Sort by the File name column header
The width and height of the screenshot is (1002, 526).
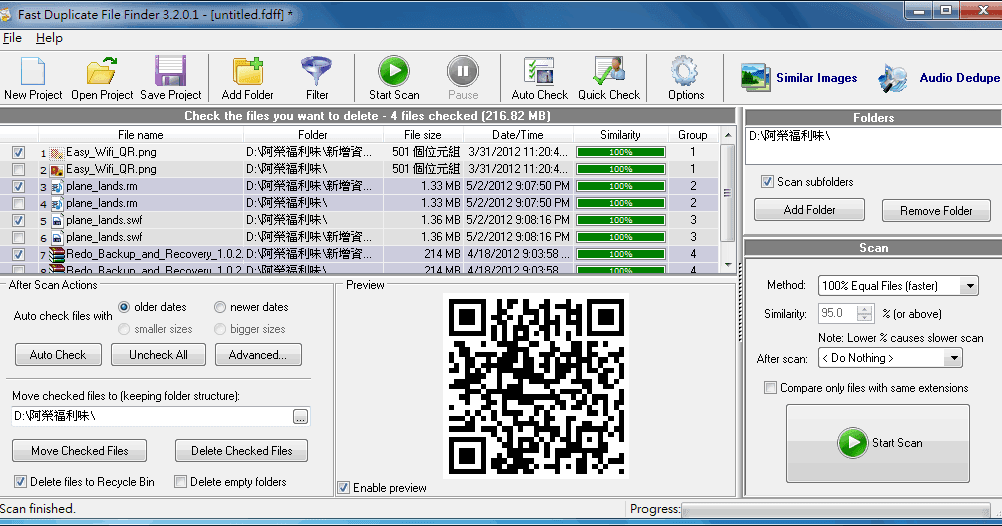click(141, 135)
